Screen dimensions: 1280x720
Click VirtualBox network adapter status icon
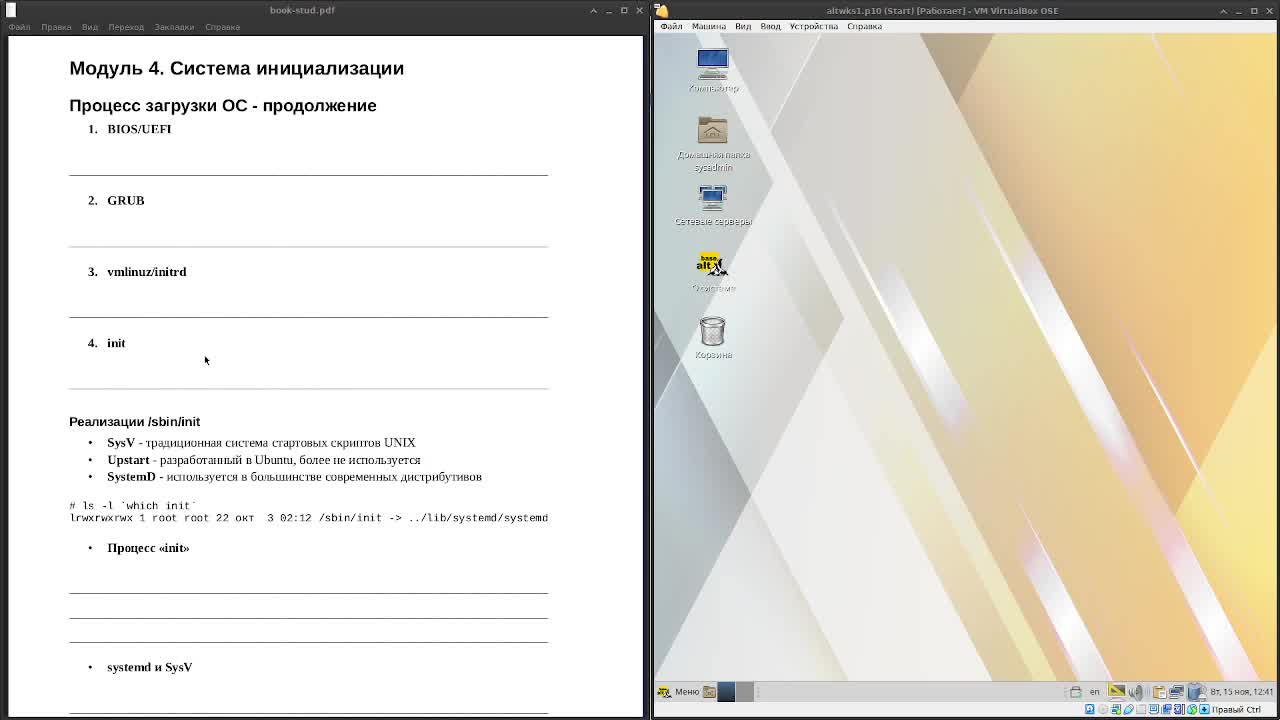(x=1116, y=710)
